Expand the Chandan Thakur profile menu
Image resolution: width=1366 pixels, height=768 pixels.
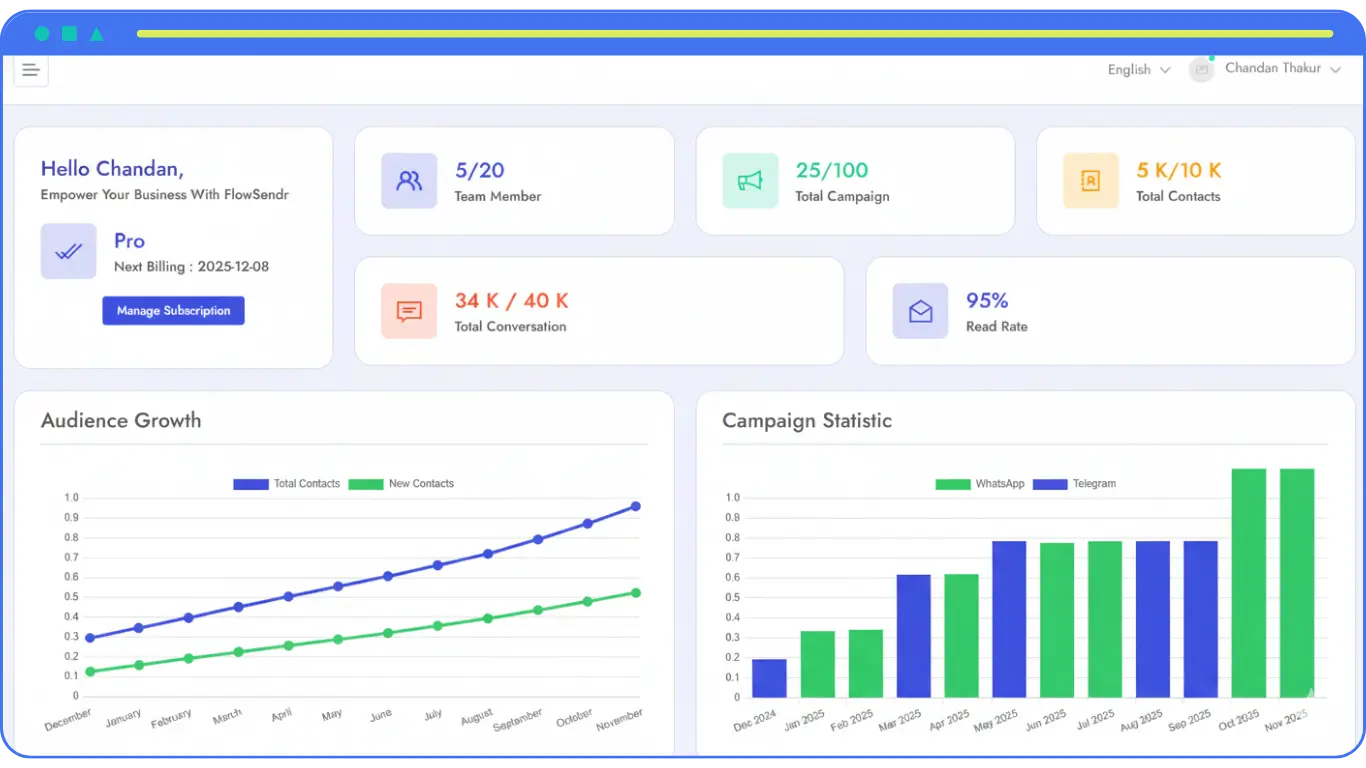[1282, 69]
